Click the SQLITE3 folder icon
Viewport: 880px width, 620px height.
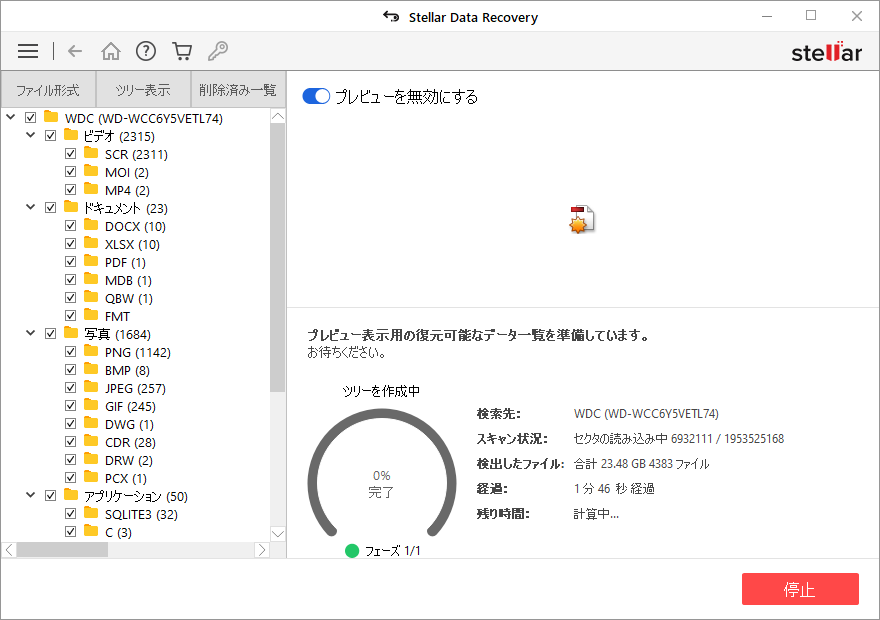point(91,513)
